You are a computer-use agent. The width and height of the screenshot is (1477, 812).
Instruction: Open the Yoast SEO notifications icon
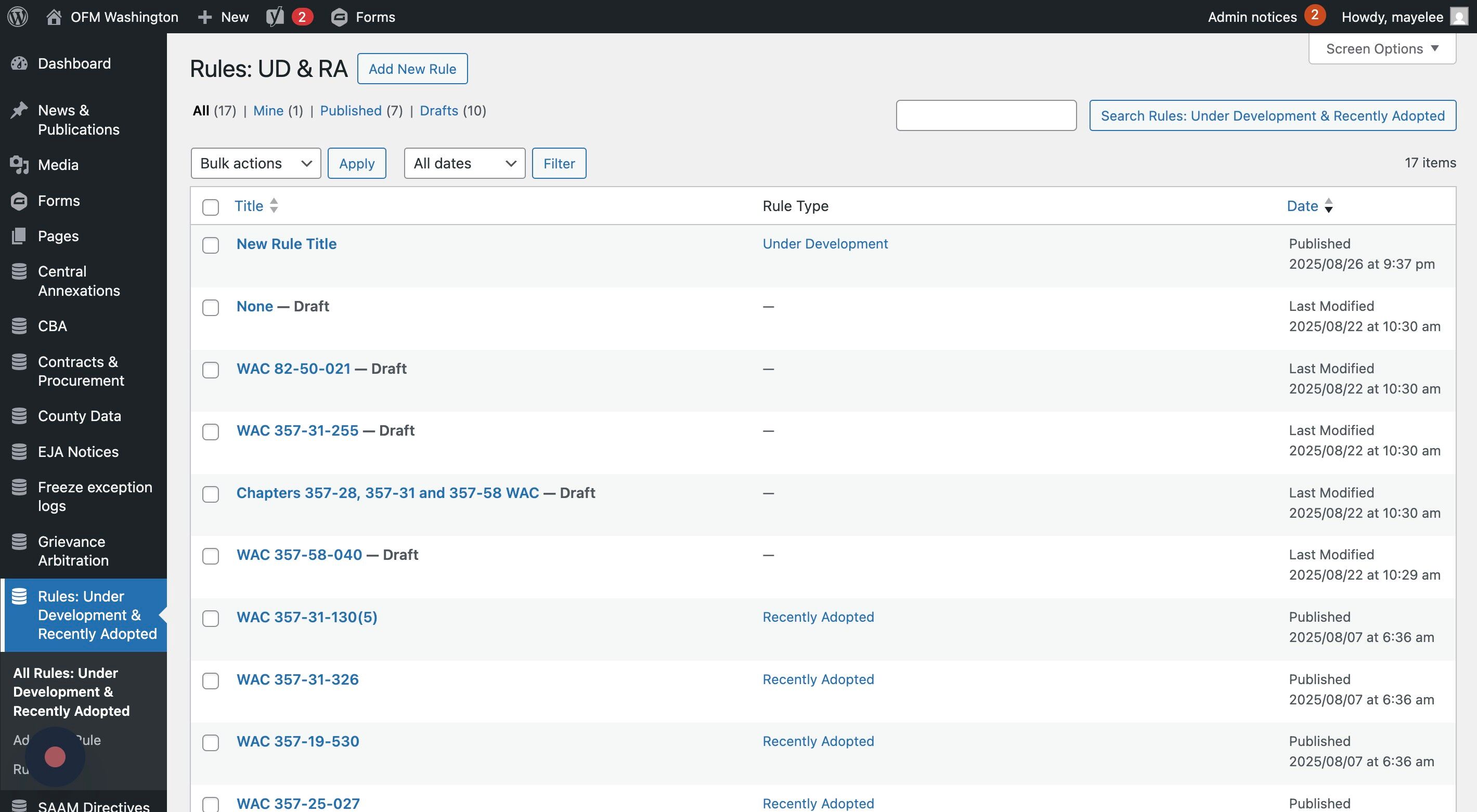tap(275, 17)
